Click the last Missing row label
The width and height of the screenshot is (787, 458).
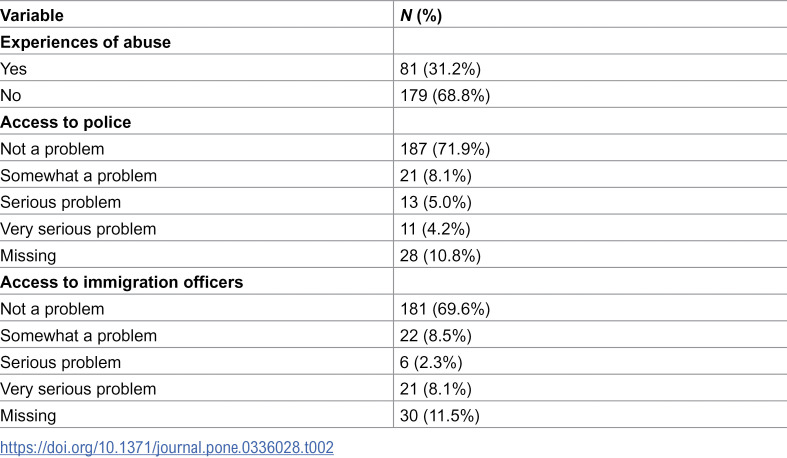28,415
